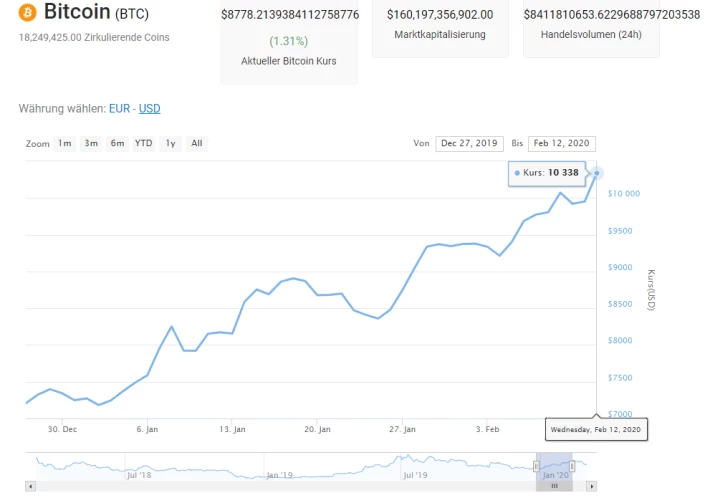Click the navigator right scroll arrow
710x498 pixels.
click(591, 487)
